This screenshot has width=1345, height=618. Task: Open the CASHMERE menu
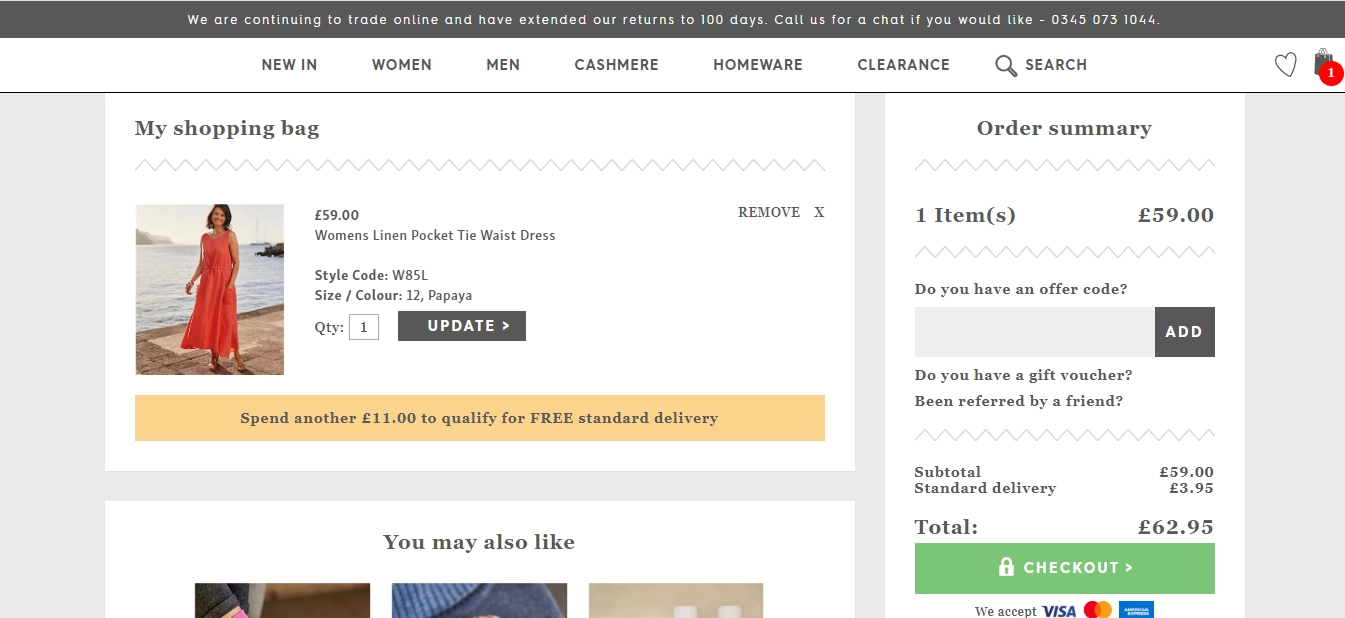pos(616,65)
